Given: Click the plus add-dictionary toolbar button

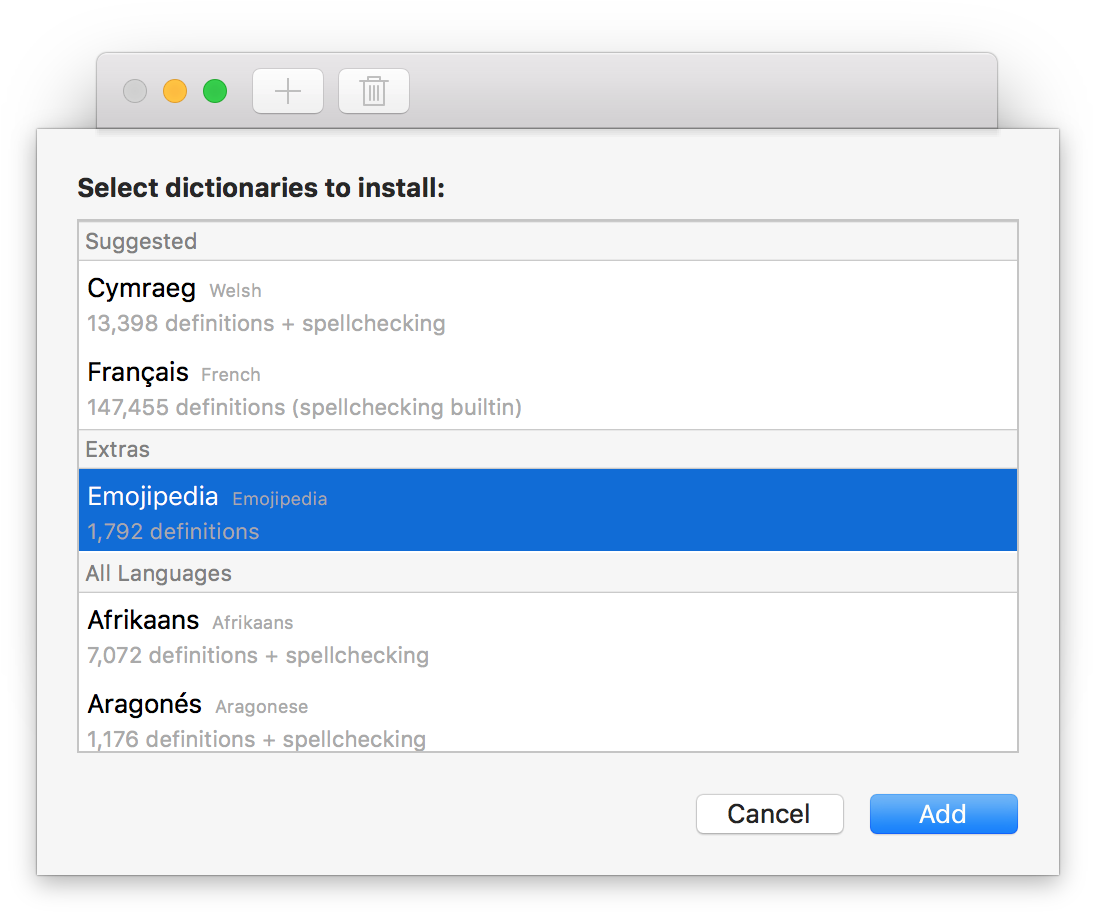Looking at the screenshot, I should tap(288, 91).
